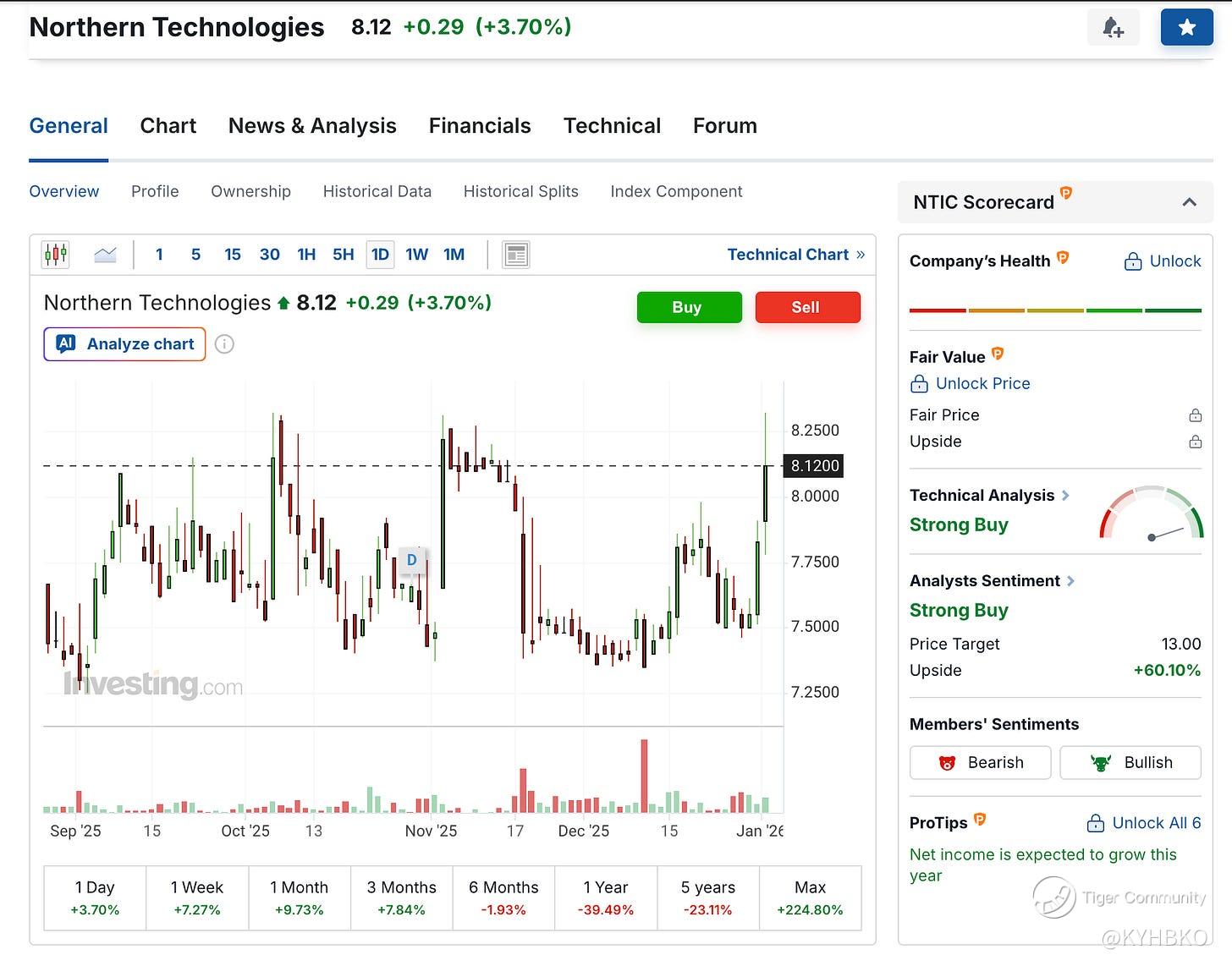
Task: Set chart interval to 1H
Action: [306, 255]
